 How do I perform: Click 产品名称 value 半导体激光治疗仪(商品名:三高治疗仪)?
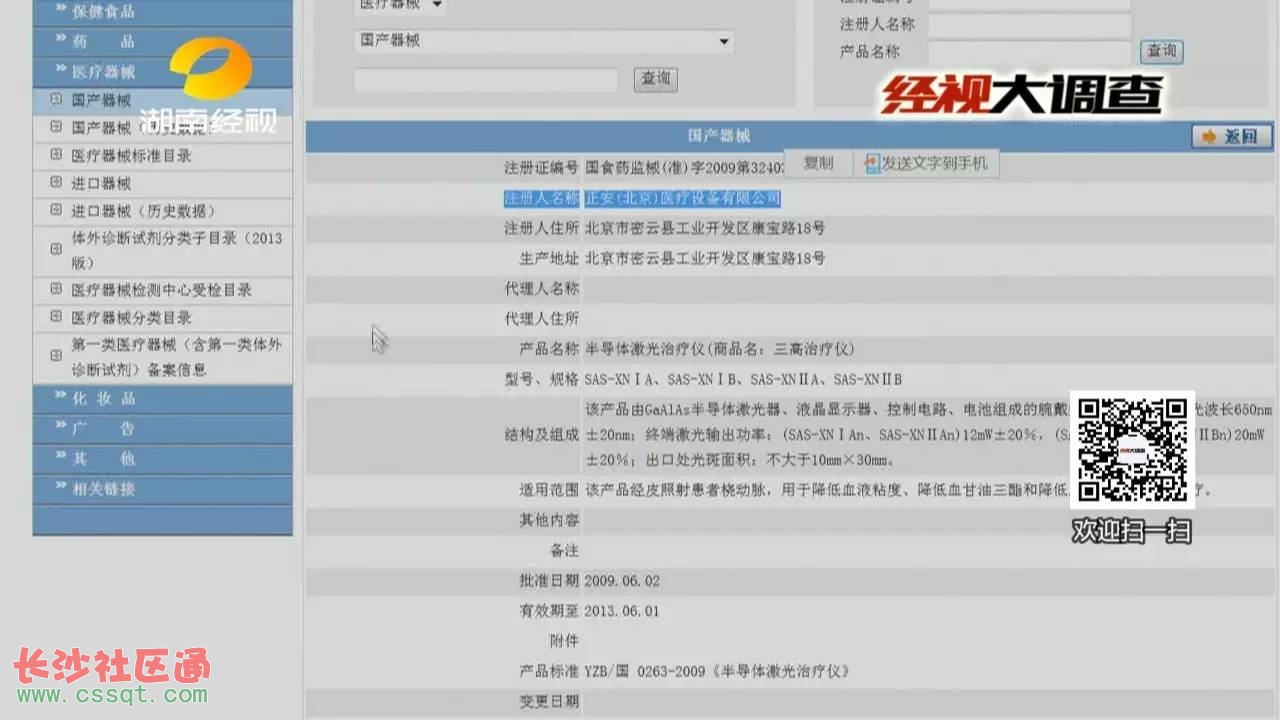[x=720, y=349]
